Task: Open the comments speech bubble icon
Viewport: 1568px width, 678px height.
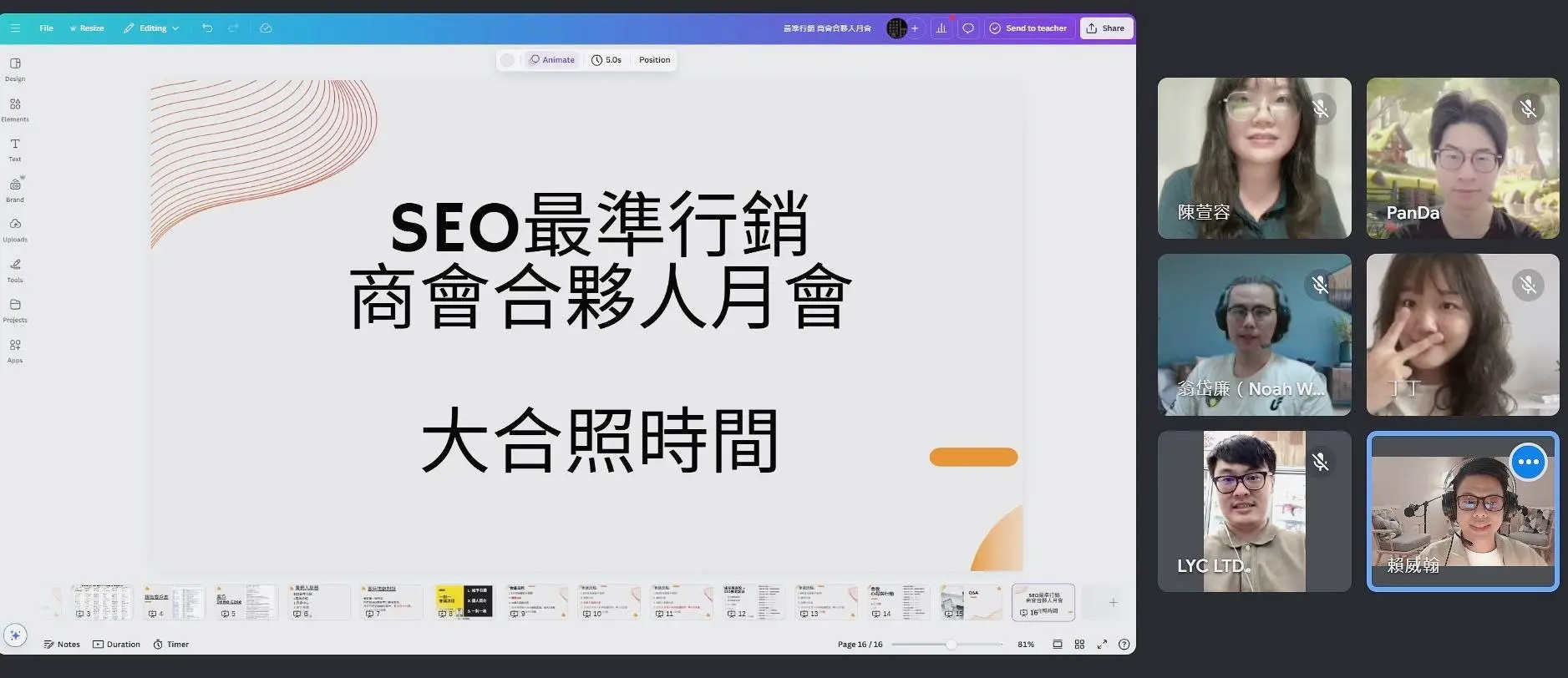Action: (968, 28)
